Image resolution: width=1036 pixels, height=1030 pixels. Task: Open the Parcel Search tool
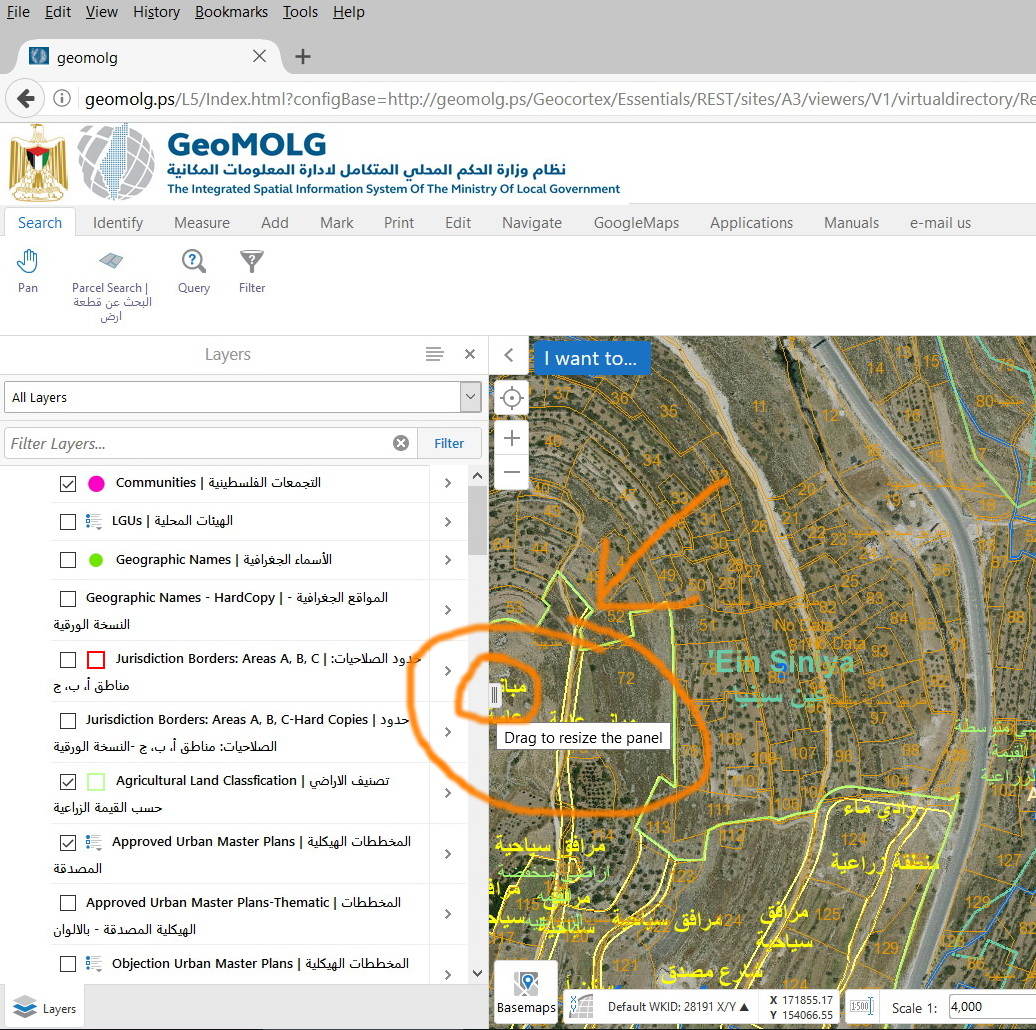[111, 285]
